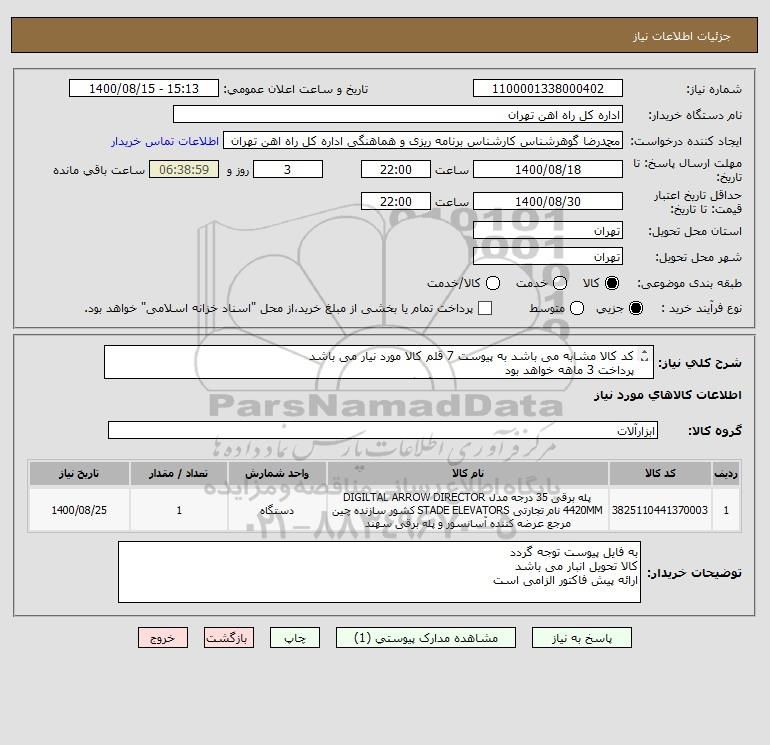This screenshot has height=745, width=770.
Task: Open the اطلاعات تماس خریدار link
Action: (x=165, y=141)
